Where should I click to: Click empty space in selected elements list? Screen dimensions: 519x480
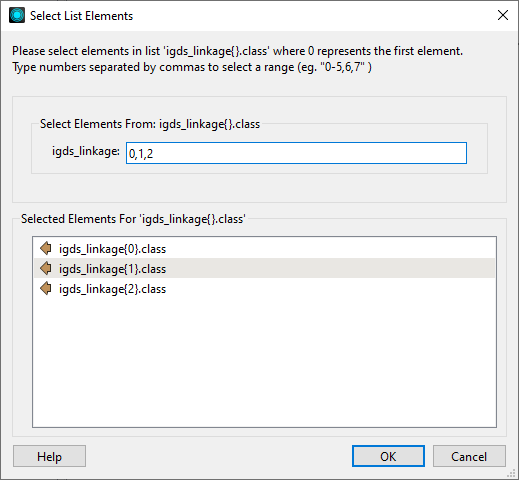pos(264,363)
